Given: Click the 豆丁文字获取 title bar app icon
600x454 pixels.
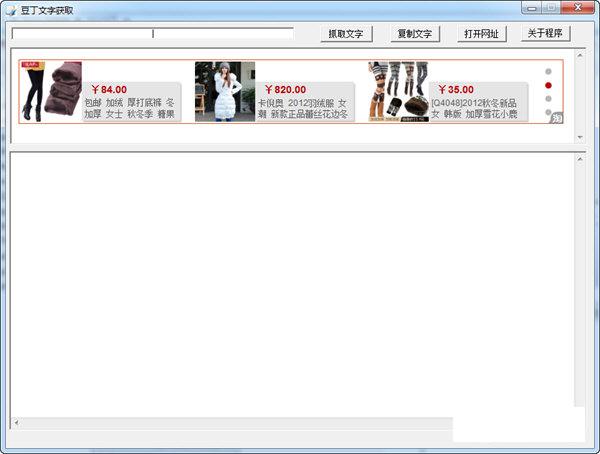Looking at the screenshot, I should pyautogui.click(x=11, y=10).
